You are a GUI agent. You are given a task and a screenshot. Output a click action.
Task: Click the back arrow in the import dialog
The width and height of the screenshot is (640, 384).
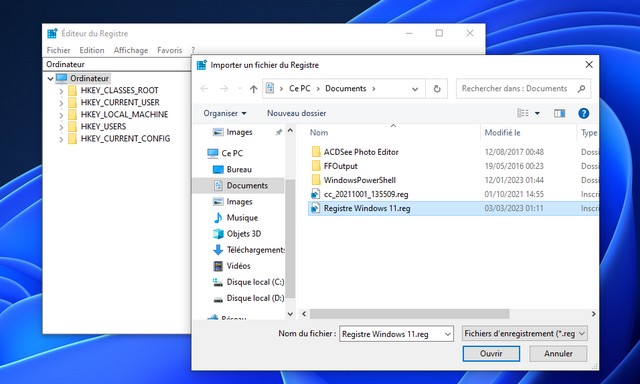pyautogui.click(x=204, y=89)
